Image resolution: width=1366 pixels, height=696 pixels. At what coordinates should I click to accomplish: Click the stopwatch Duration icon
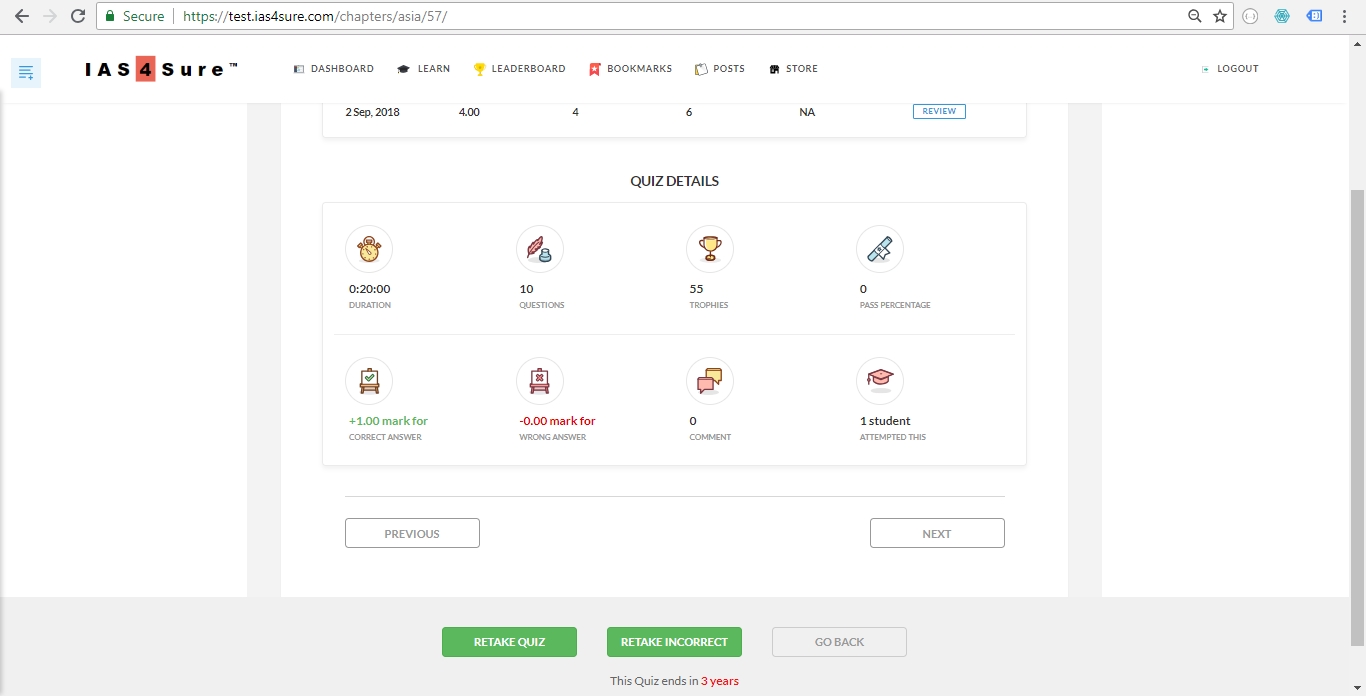pos(369,249)
